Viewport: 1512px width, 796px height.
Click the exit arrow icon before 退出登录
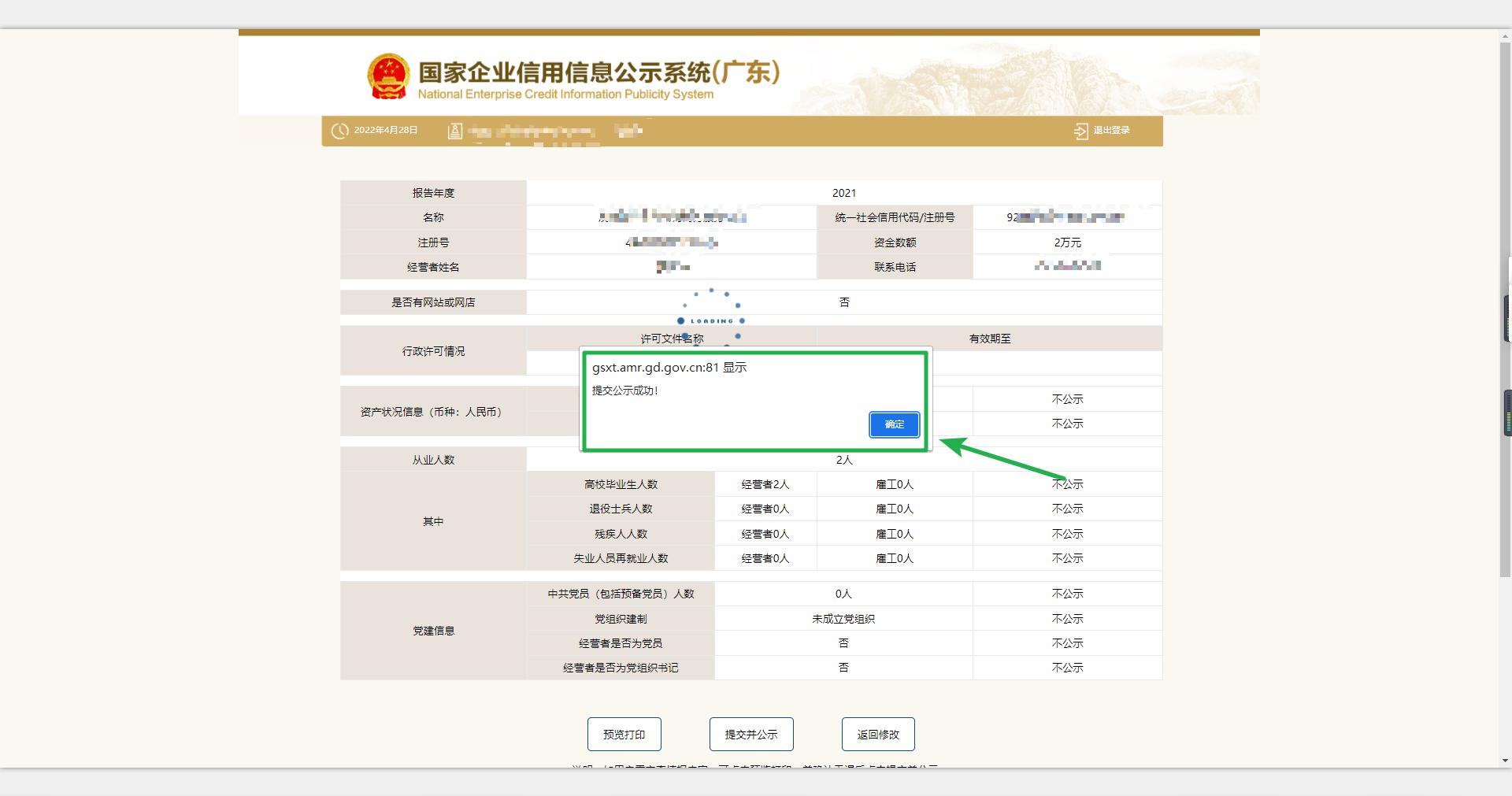pyautogui.click(x=1080, y=131)
